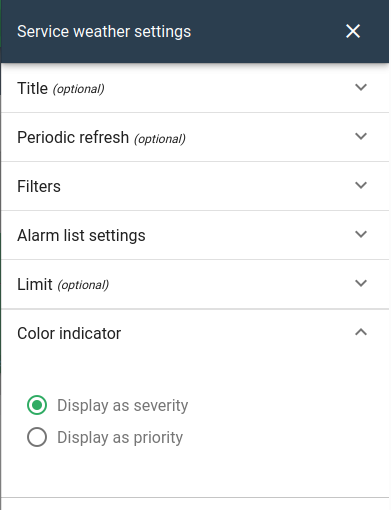Select the Display as priority radio button
The height and width of the screenshot is (510, 391).
37,437
